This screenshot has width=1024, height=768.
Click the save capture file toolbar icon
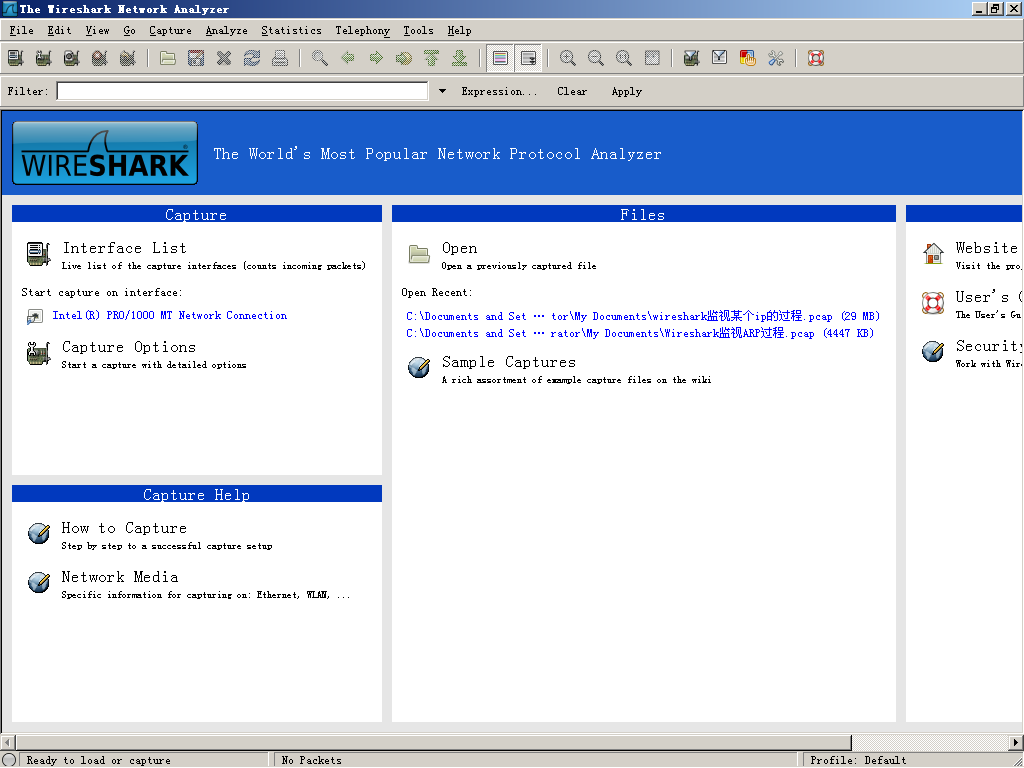click(196, 58)
